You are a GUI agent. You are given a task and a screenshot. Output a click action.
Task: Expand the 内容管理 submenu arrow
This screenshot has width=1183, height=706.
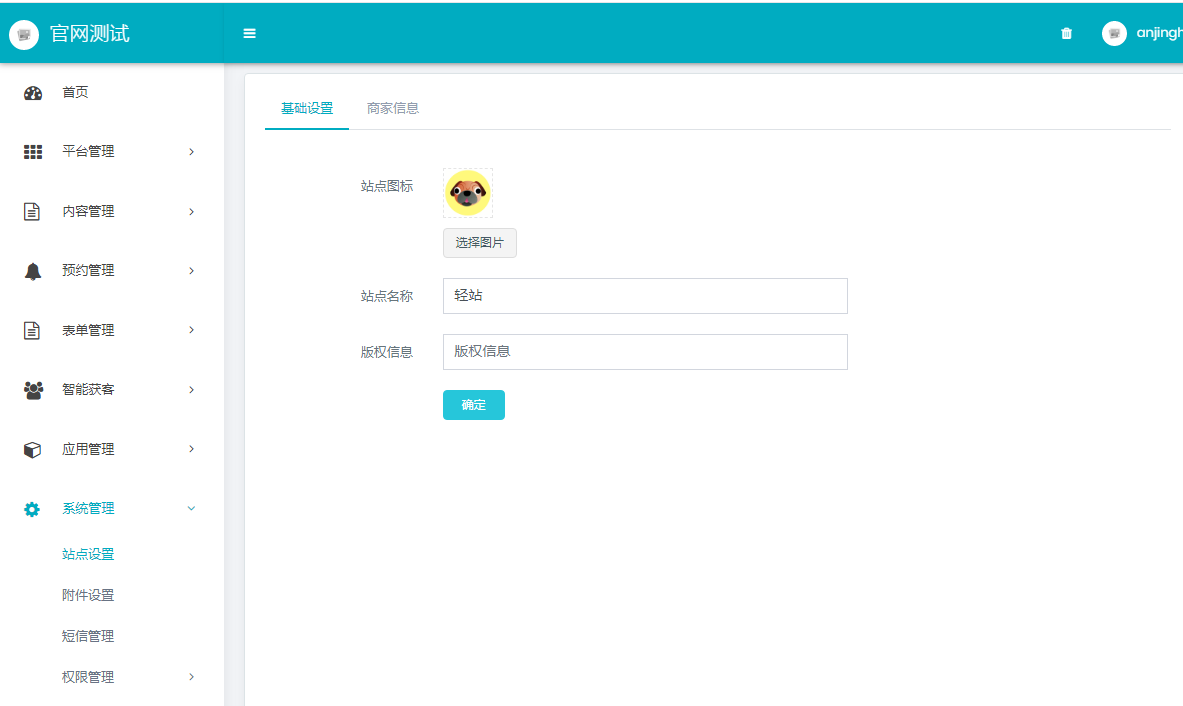point(191,212)
